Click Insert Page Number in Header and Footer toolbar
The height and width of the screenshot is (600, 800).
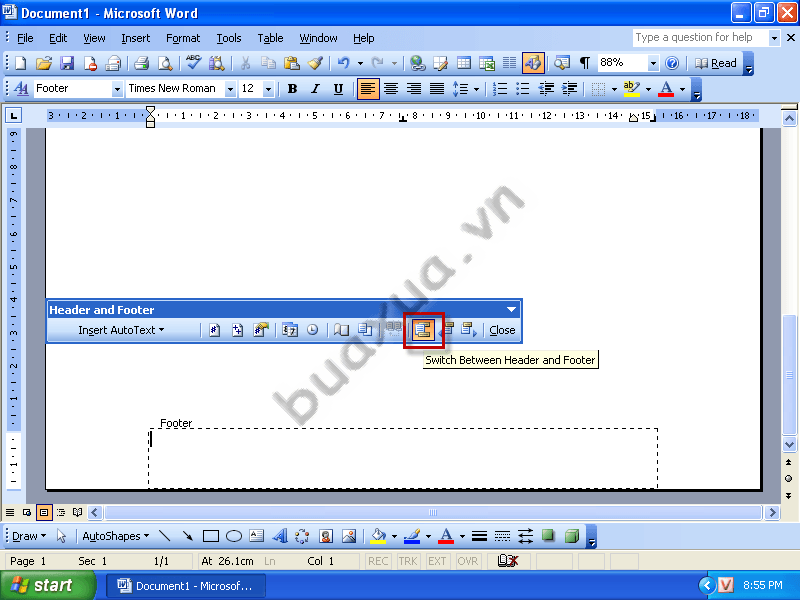click(x=214, y=330)
